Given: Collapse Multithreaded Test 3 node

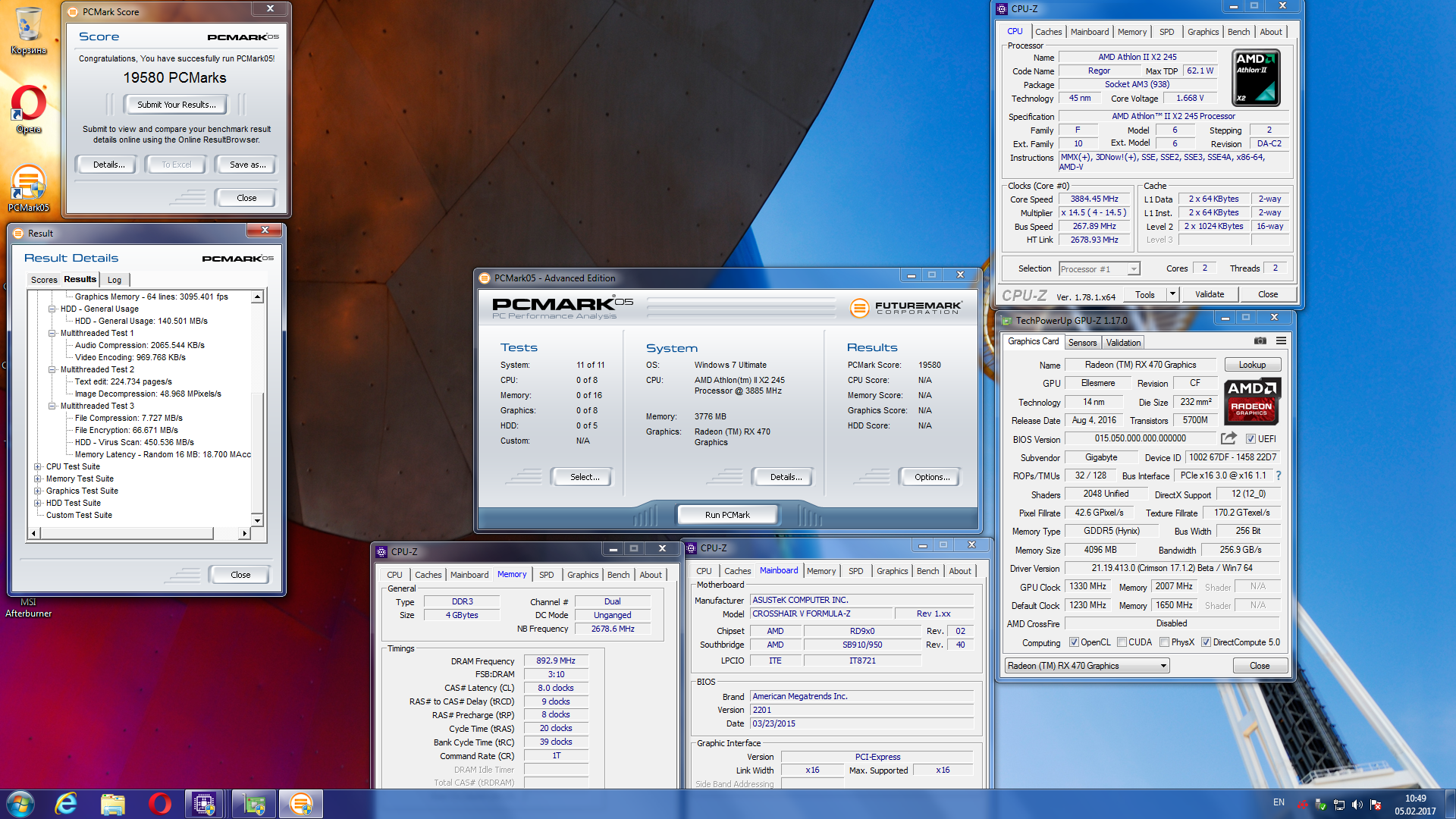Looking at the screenshot, I should [x=52, y=406].
